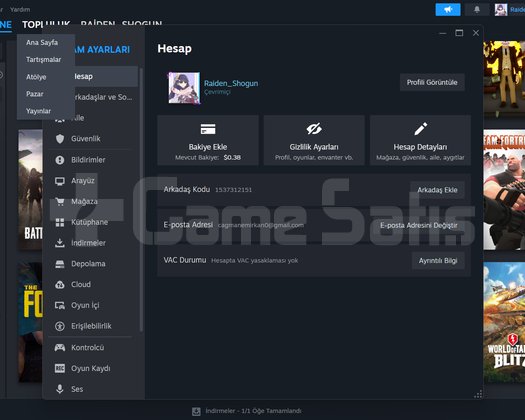
Task: Open the İndirmeler download icon
Action: point(60,243)
